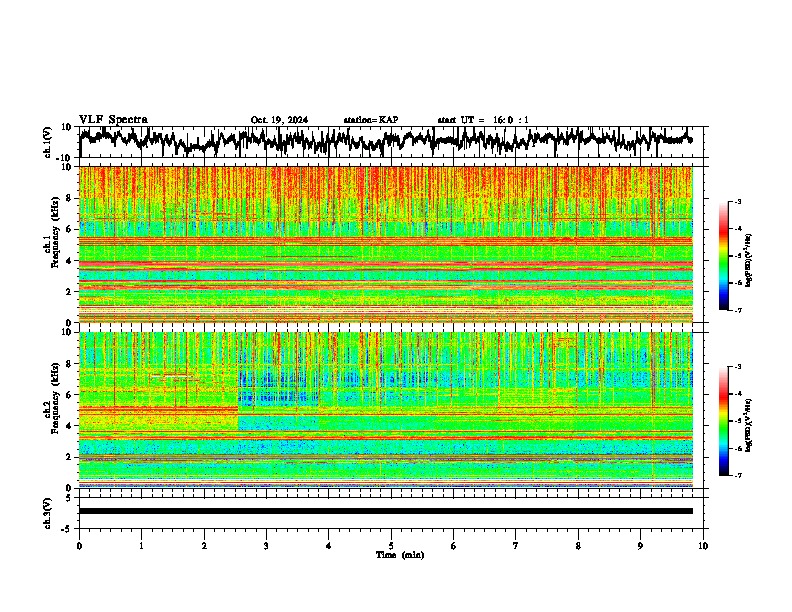Click the time axis tick label '0'
This screenshot has width=792, height=612.
79,546
